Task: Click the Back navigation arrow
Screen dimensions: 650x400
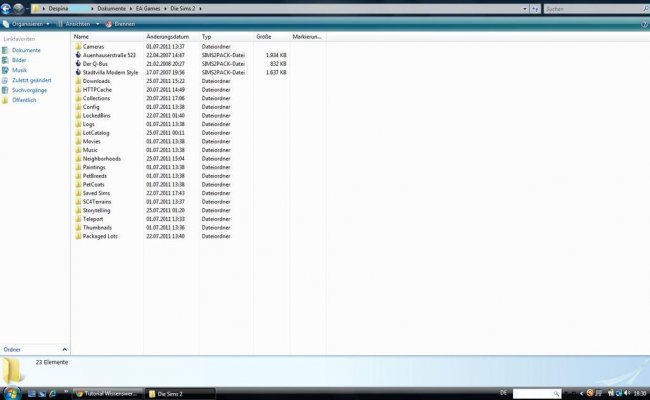Action: tap(6, 8)
